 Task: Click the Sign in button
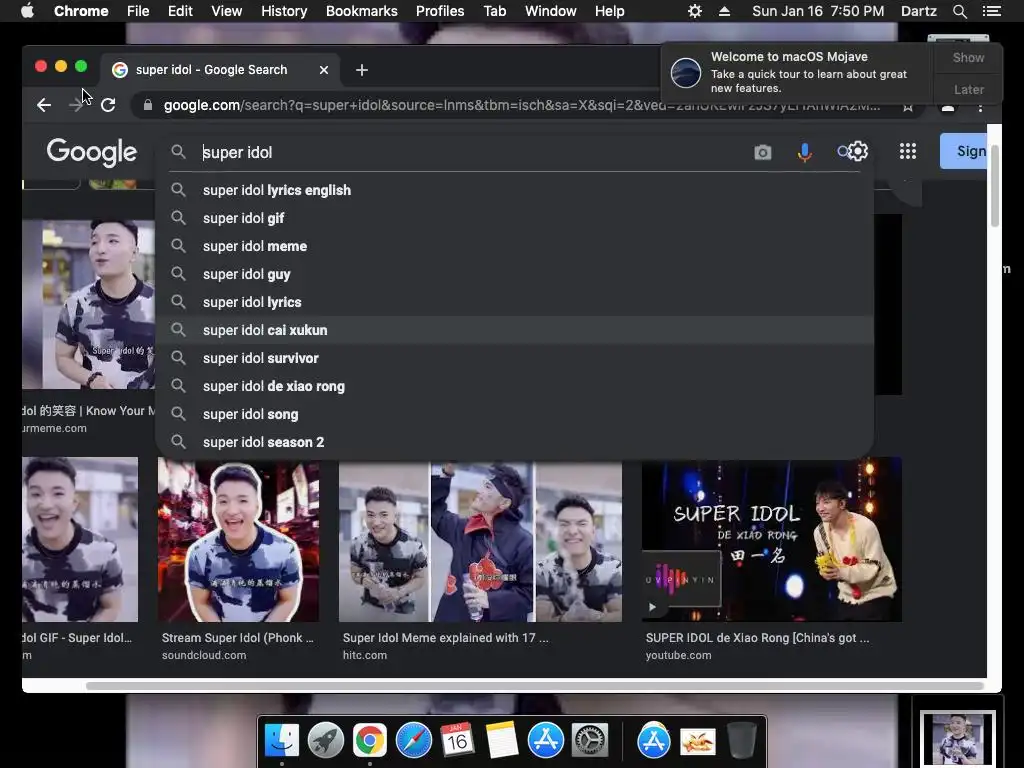963,152
